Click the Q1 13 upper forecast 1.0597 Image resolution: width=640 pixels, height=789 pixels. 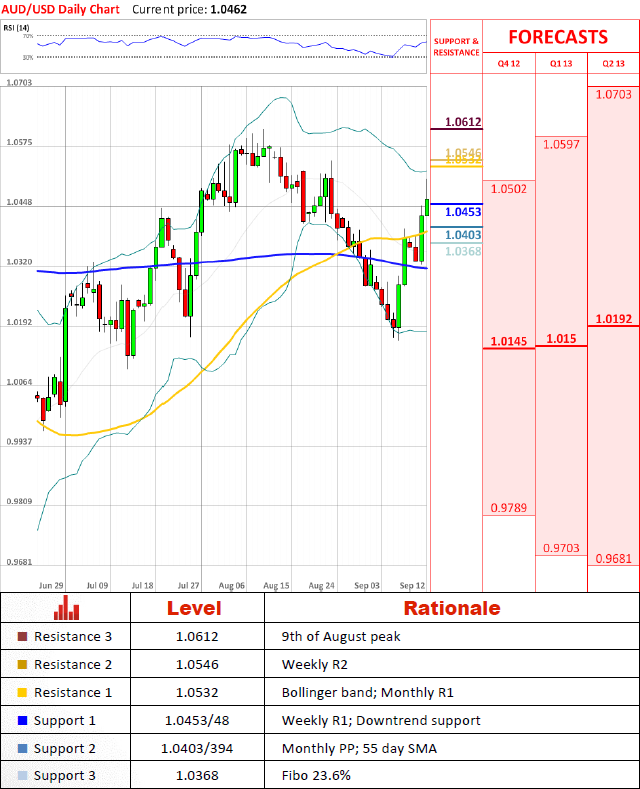click(561, 145)
